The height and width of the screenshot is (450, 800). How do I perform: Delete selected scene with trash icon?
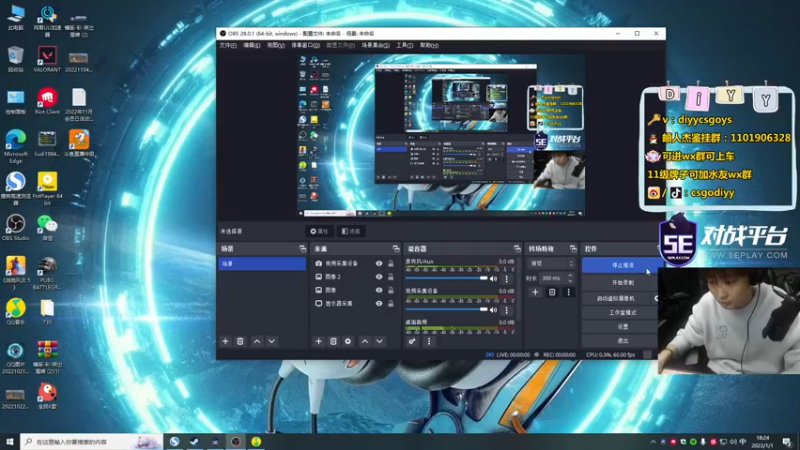pos(240,341)
